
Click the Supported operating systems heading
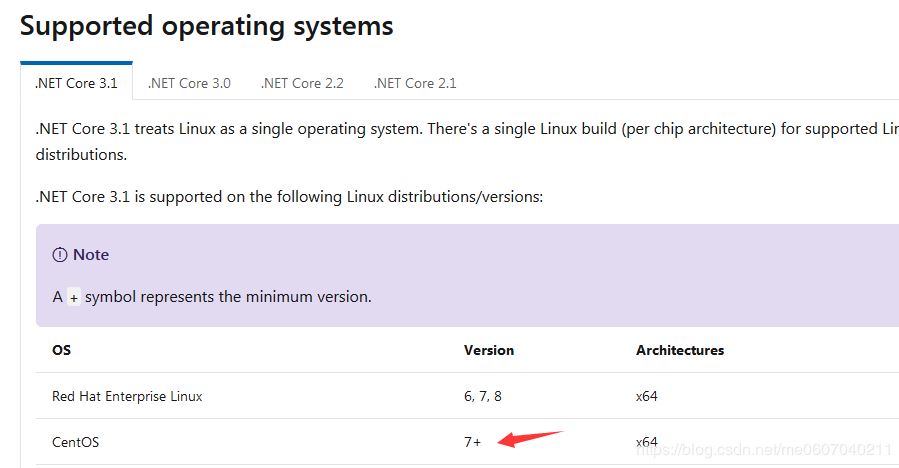206,26
